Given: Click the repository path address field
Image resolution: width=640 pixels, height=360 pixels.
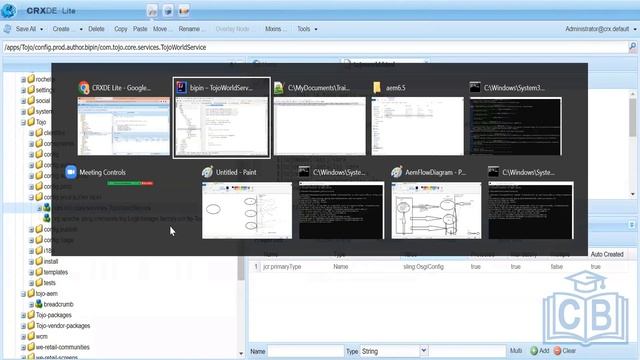Looking at the screenshot, I should [315, 47].
